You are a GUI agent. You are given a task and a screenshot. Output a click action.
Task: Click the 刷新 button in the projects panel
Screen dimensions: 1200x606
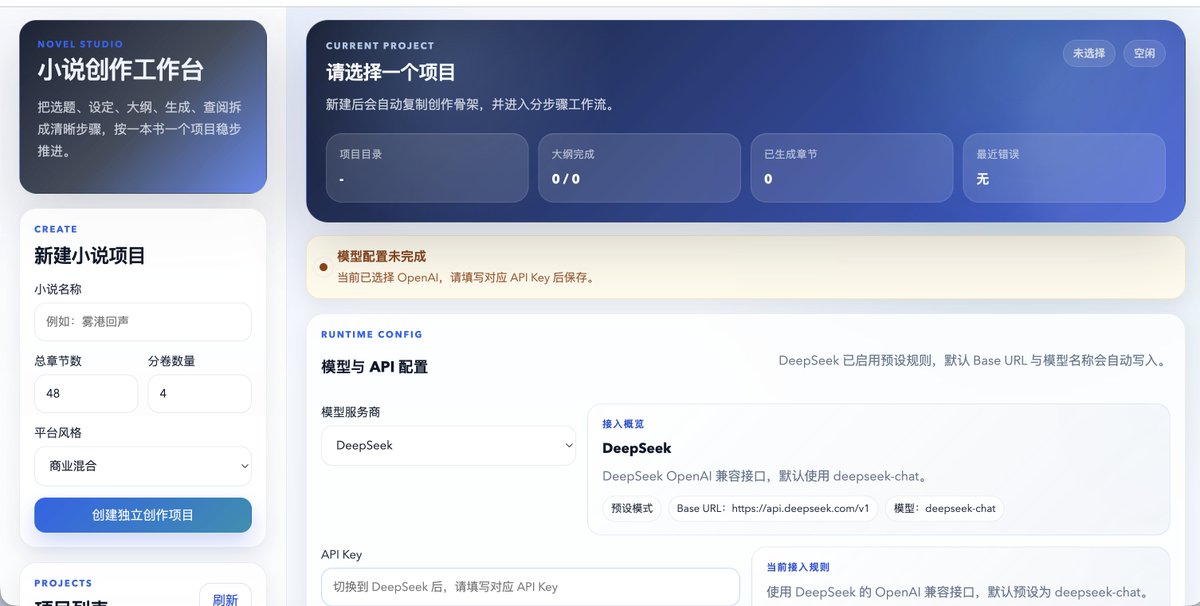[x=225, y=599]
